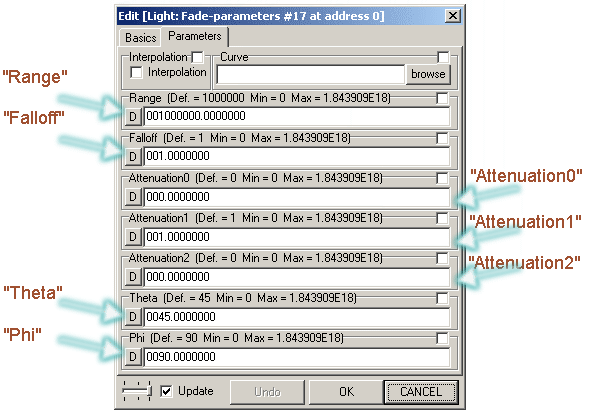Click the Phi value input field
Screen dimensions: 589x413
click(x=297, y=357)
